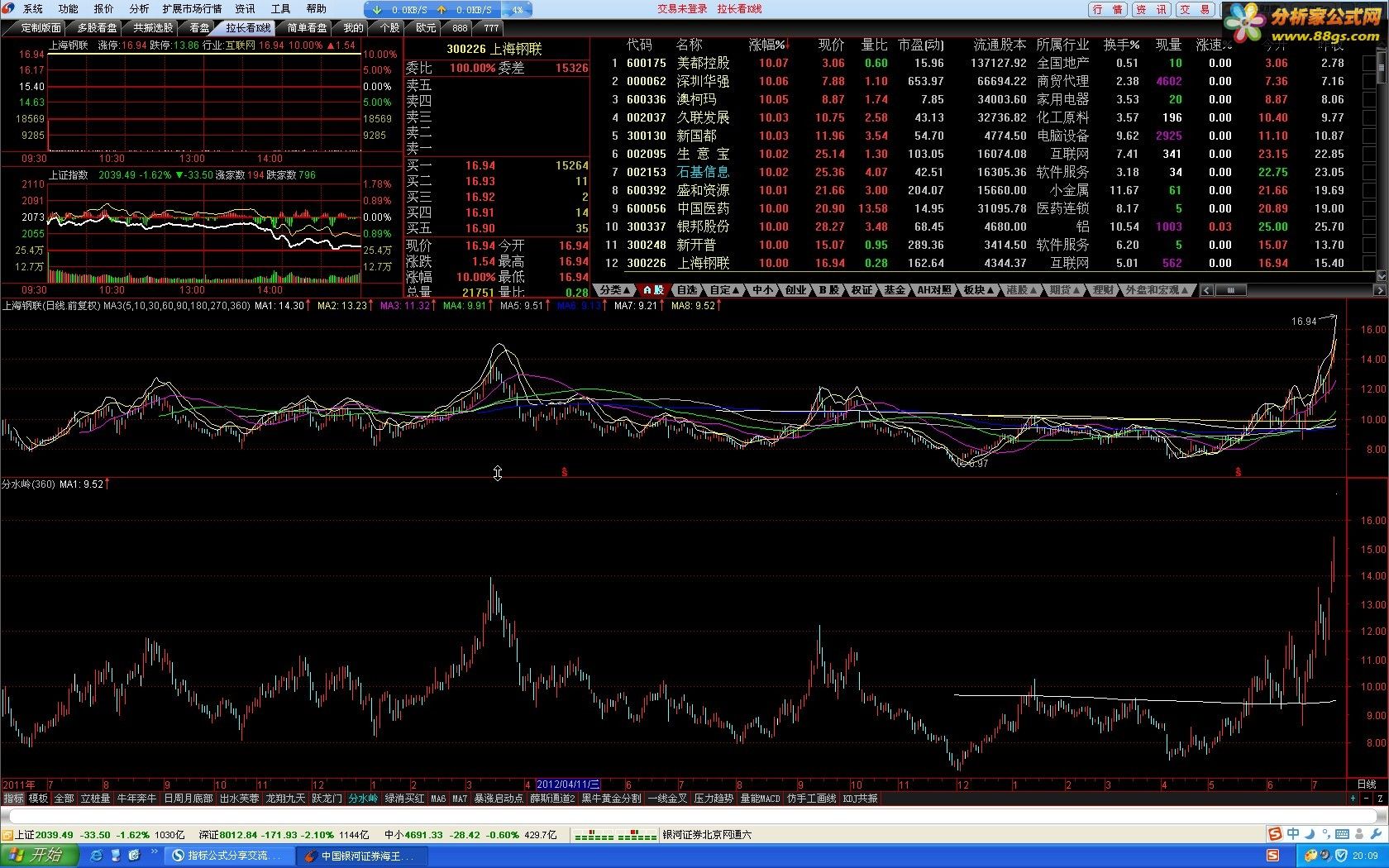Viewport: 1389px width, 868px height.
Task: Click the 资讯 button at top right
Action: click(1151, 10)
